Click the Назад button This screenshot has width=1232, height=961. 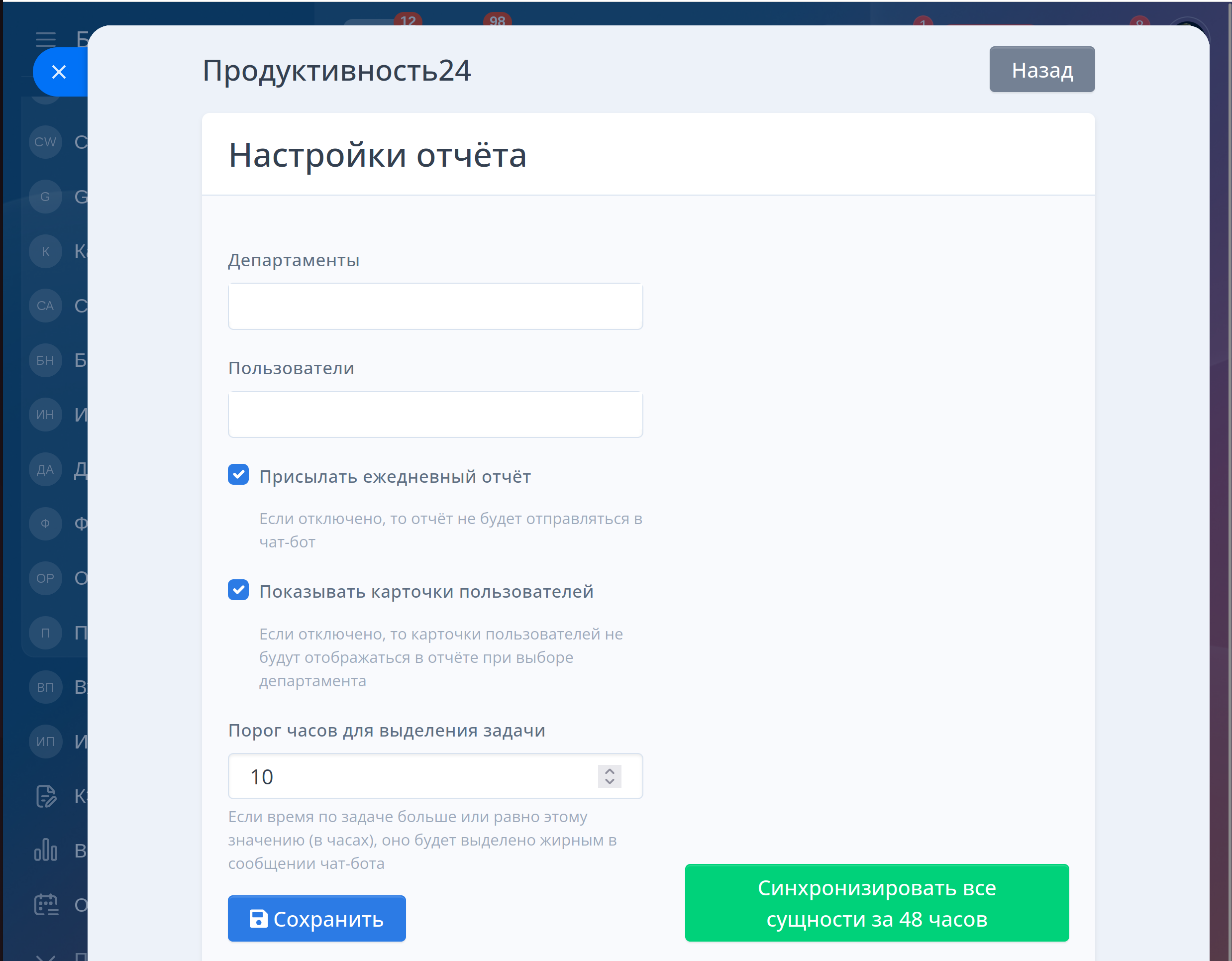(x=1041, y=69)
